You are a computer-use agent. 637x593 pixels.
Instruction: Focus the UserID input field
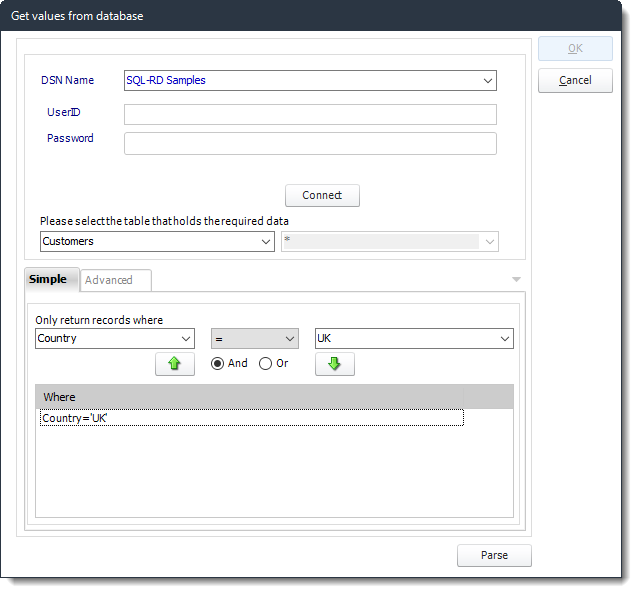point(310,115)
